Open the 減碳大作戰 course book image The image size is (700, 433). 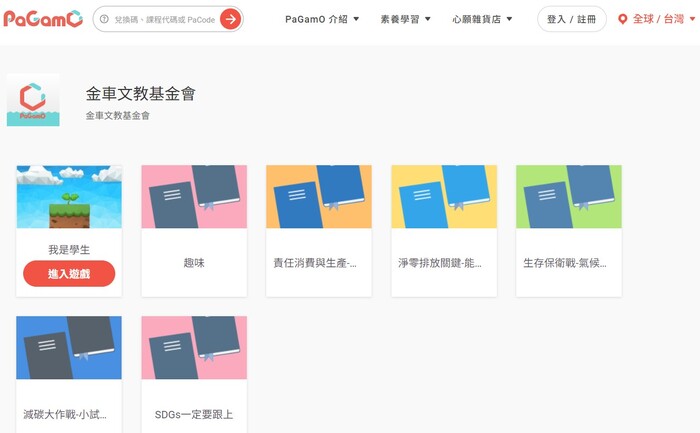pyautogui.click(x=69, y=348)
